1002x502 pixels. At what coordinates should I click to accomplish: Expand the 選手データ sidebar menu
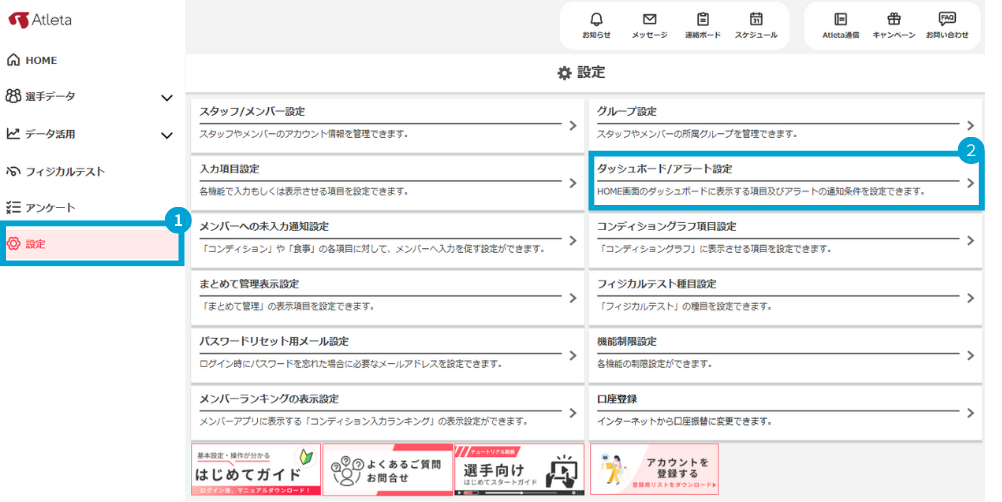click(167, 97)
